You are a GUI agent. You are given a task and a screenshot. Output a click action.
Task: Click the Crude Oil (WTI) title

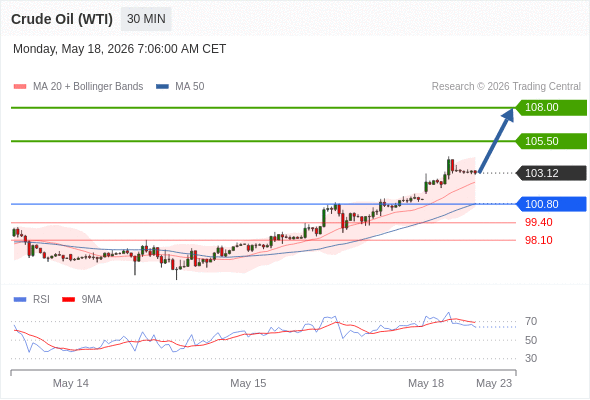pyautogui.click(x=62, y=19)
